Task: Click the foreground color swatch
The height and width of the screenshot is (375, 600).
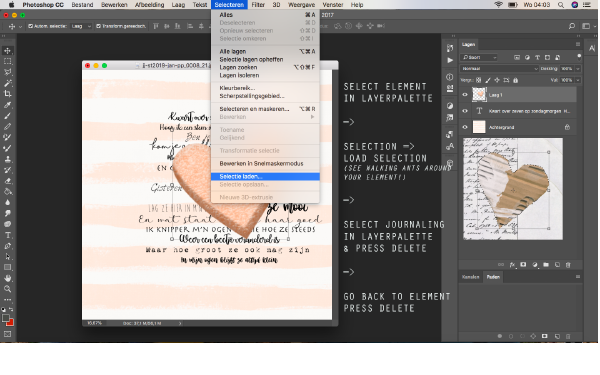Action: (5, 318)
